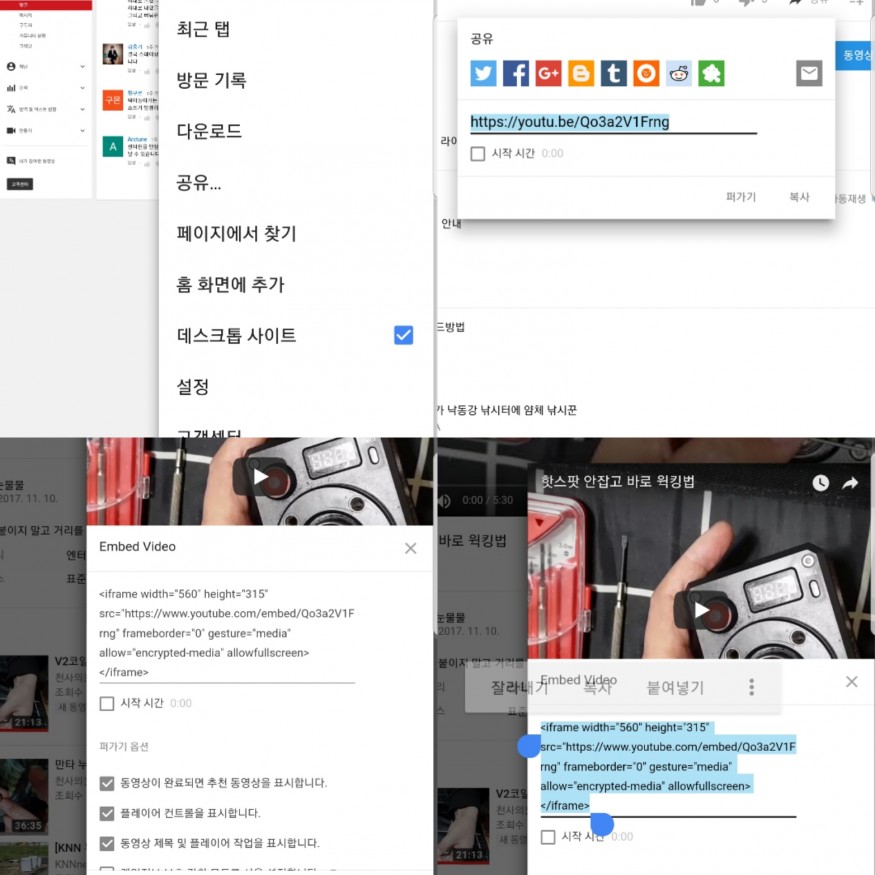Open 설정 from the browser menu
875x875 pixels.
pos(193,387)
